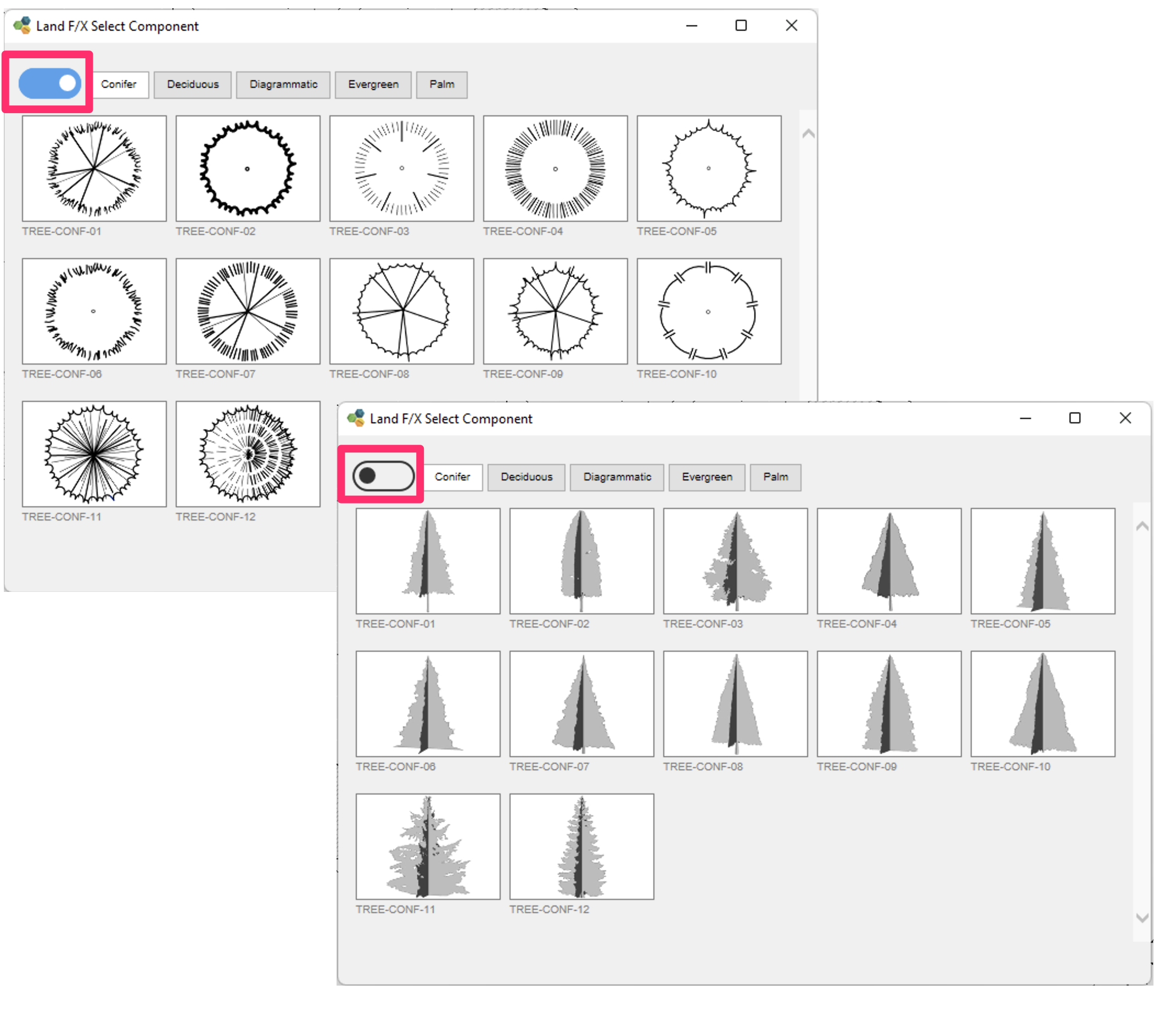Screen dimensions: 1176x1018
Task: Close the back Select Component window
Action: click(791, 26)
